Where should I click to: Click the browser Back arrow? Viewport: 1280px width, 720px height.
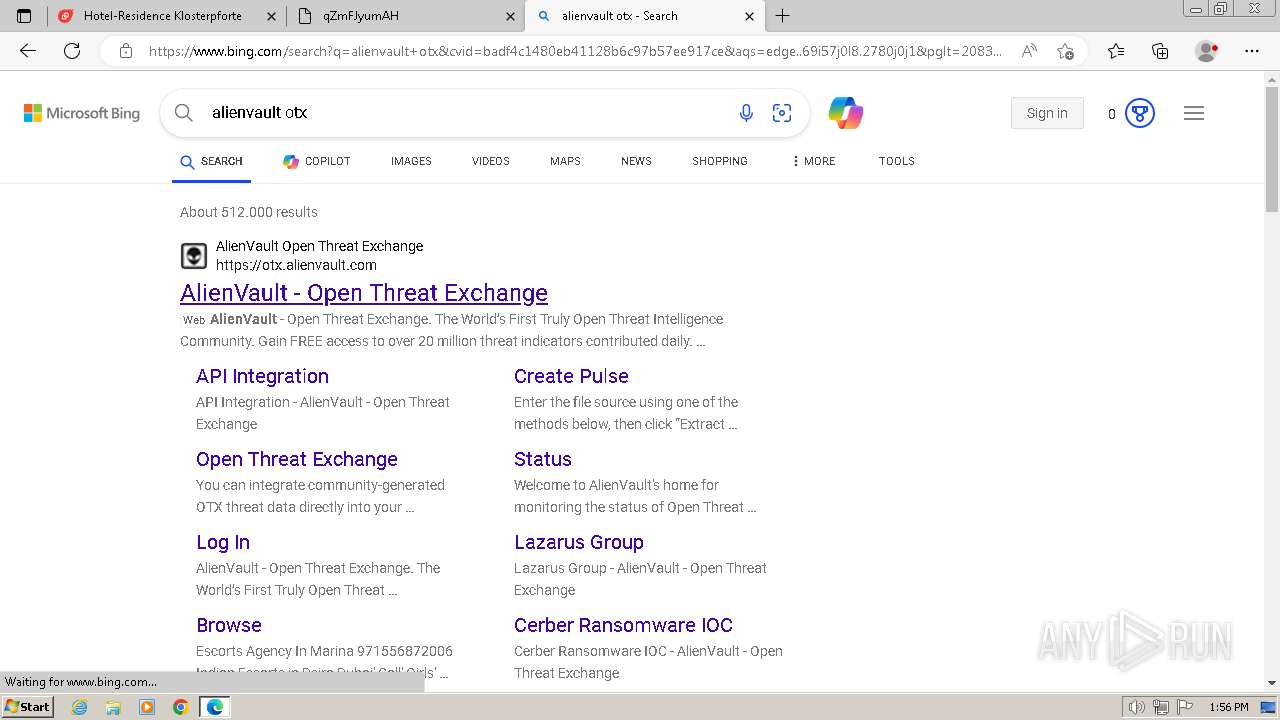click(x=28, y=51)
